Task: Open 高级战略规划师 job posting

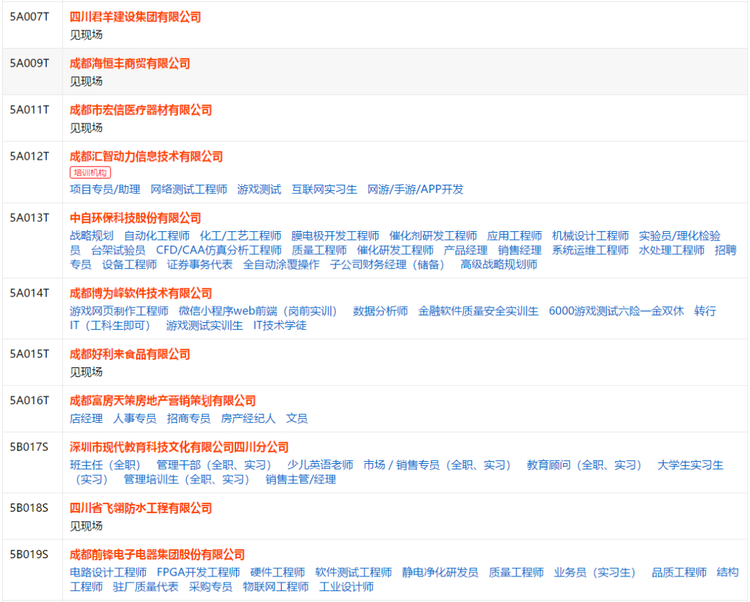Action: pyautogui.click(x=499, y=264)
